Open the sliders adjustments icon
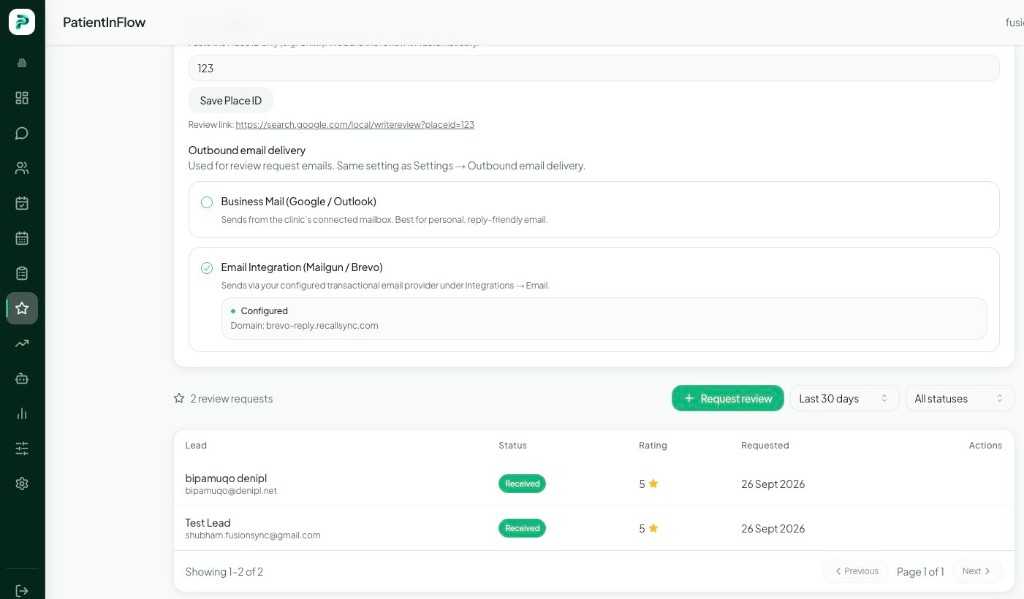This screenshot has width=1024, height=599. point(22,448)
